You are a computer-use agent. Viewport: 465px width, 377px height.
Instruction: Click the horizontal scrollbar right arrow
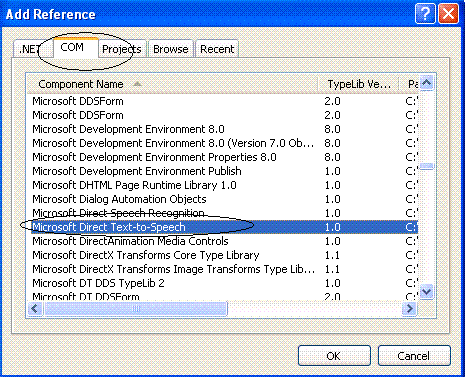pos(410,309)
